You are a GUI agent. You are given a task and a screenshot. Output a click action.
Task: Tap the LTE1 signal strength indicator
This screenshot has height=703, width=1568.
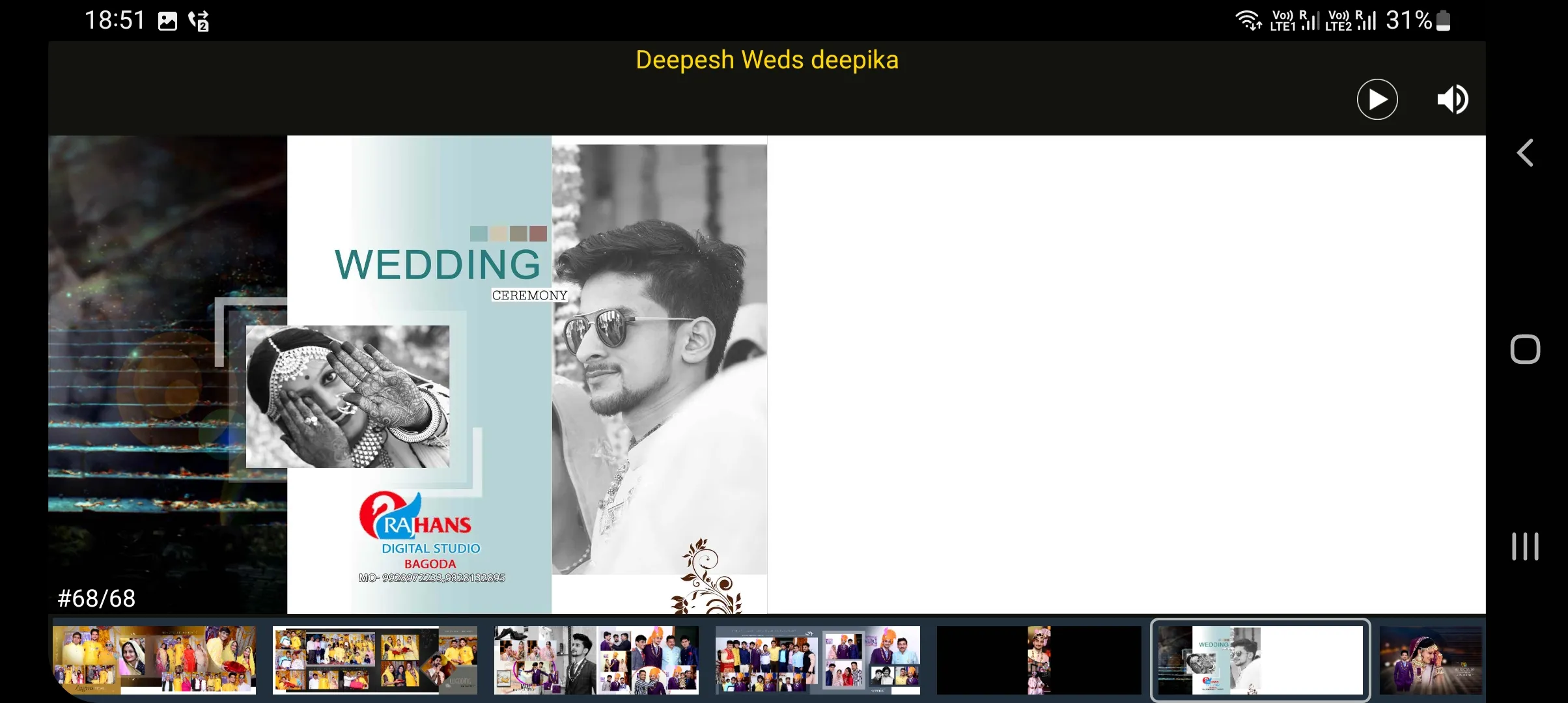click(1295, 20)
